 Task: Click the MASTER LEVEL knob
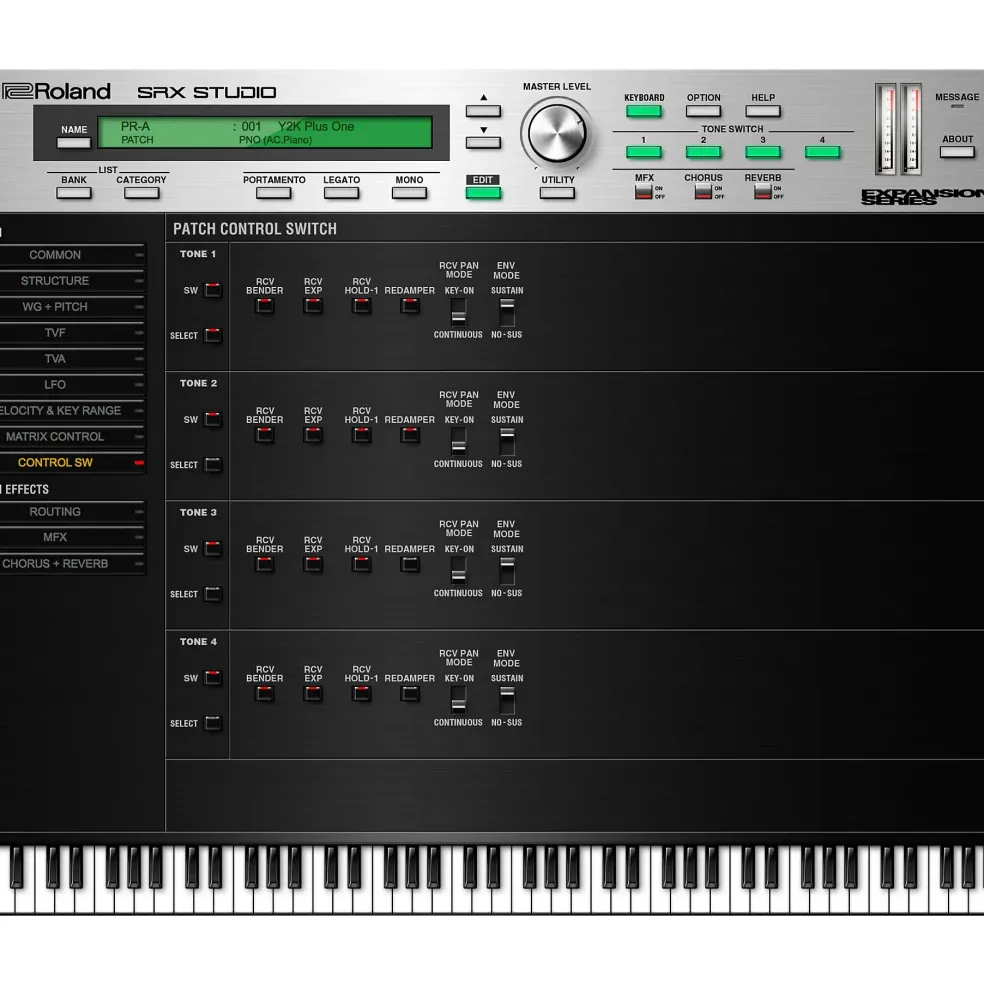[x=557, y=133]
